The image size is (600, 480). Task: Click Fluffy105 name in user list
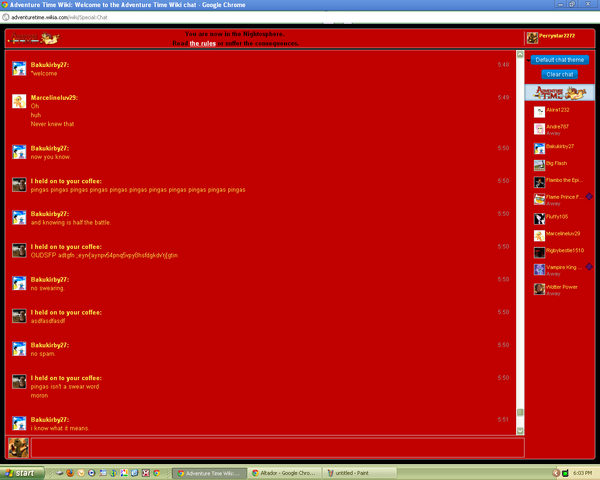pyautogui.click(x=557, y=216)
